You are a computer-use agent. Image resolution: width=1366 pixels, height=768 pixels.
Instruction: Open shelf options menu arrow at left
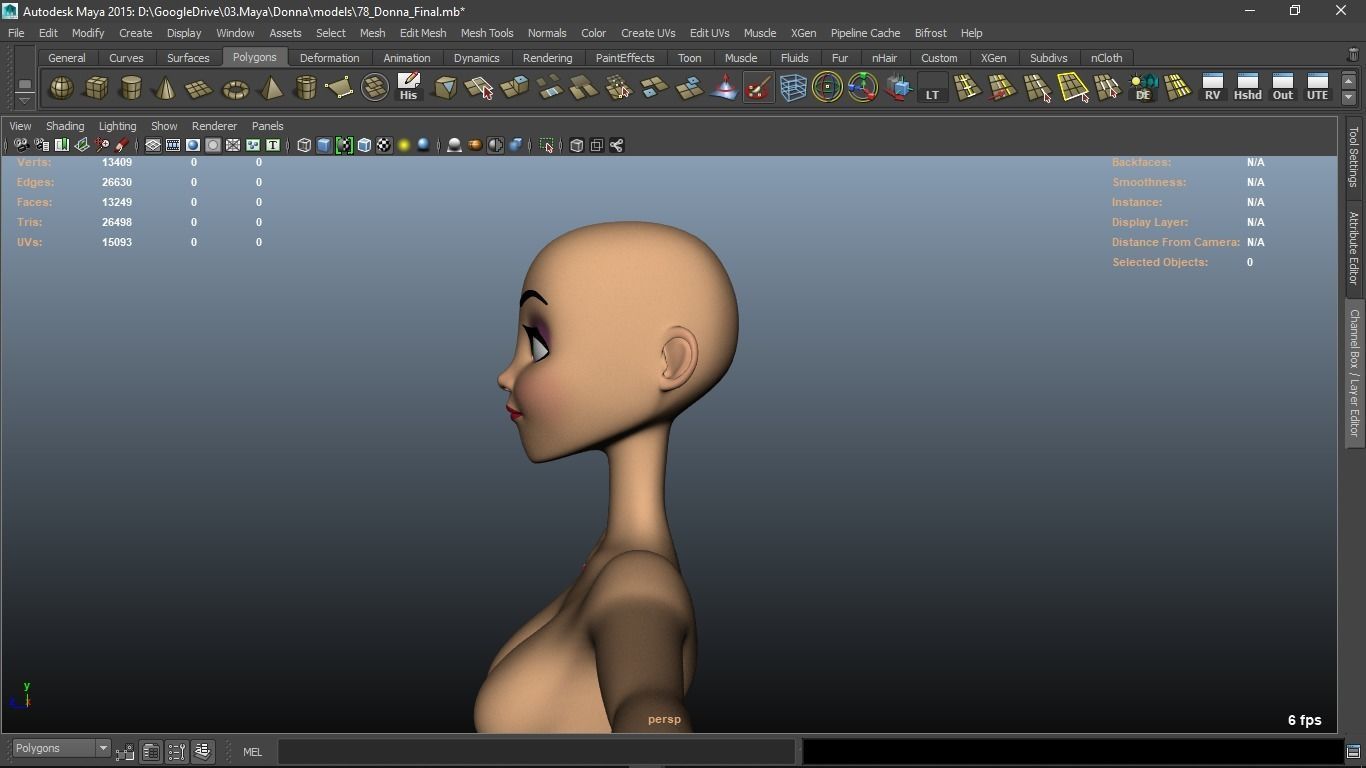25,101
